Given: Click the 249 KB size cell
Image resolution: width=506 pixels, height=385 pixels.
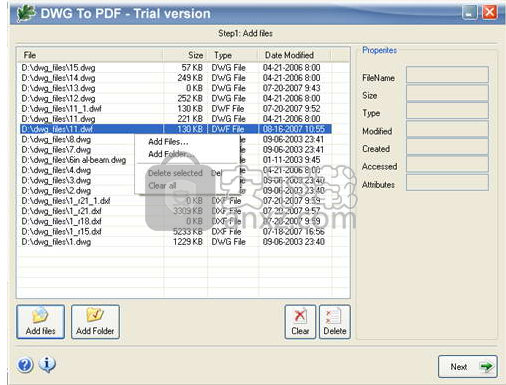Looking at the screenshot, I should point(190,78).
